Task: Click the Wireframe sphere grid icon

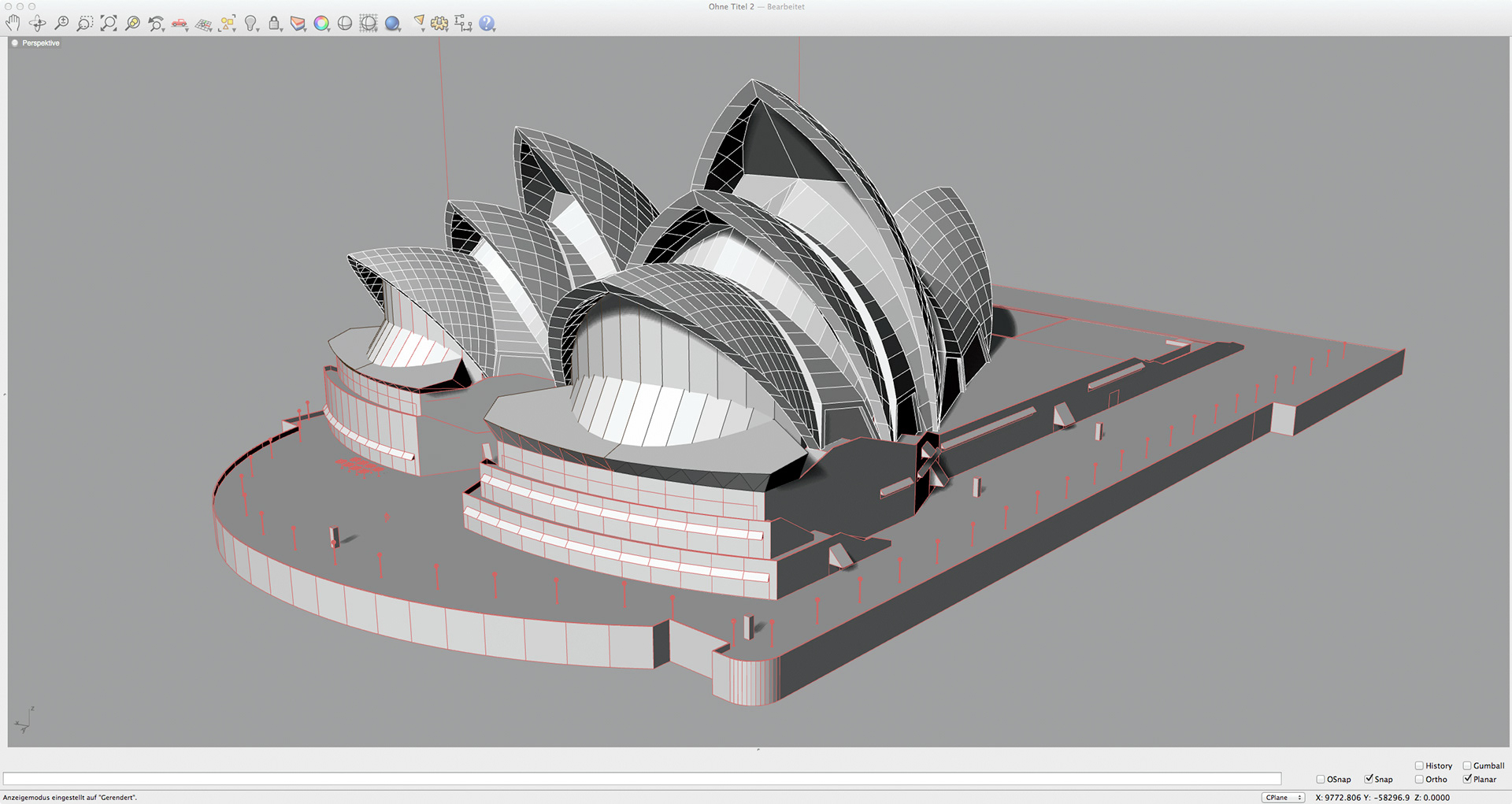Action: [369, 24]
